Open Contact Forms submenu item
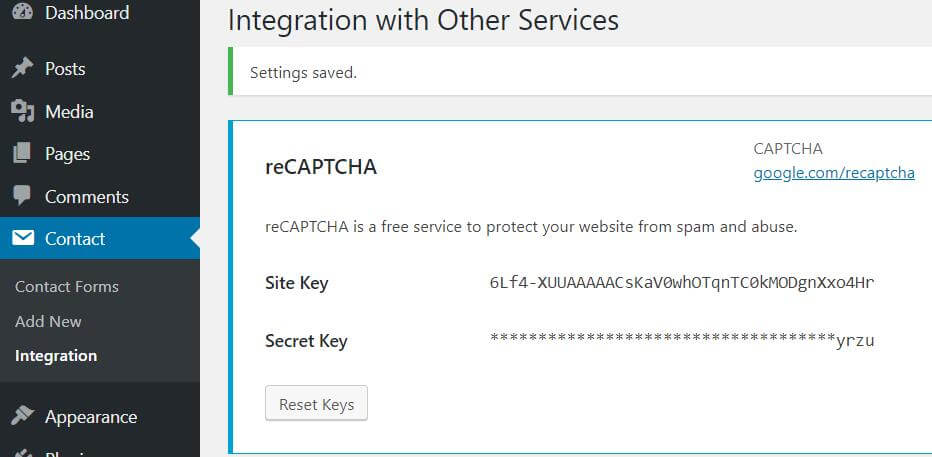The width and height of the screenshot is (932, 457). (x=67, y=287)
